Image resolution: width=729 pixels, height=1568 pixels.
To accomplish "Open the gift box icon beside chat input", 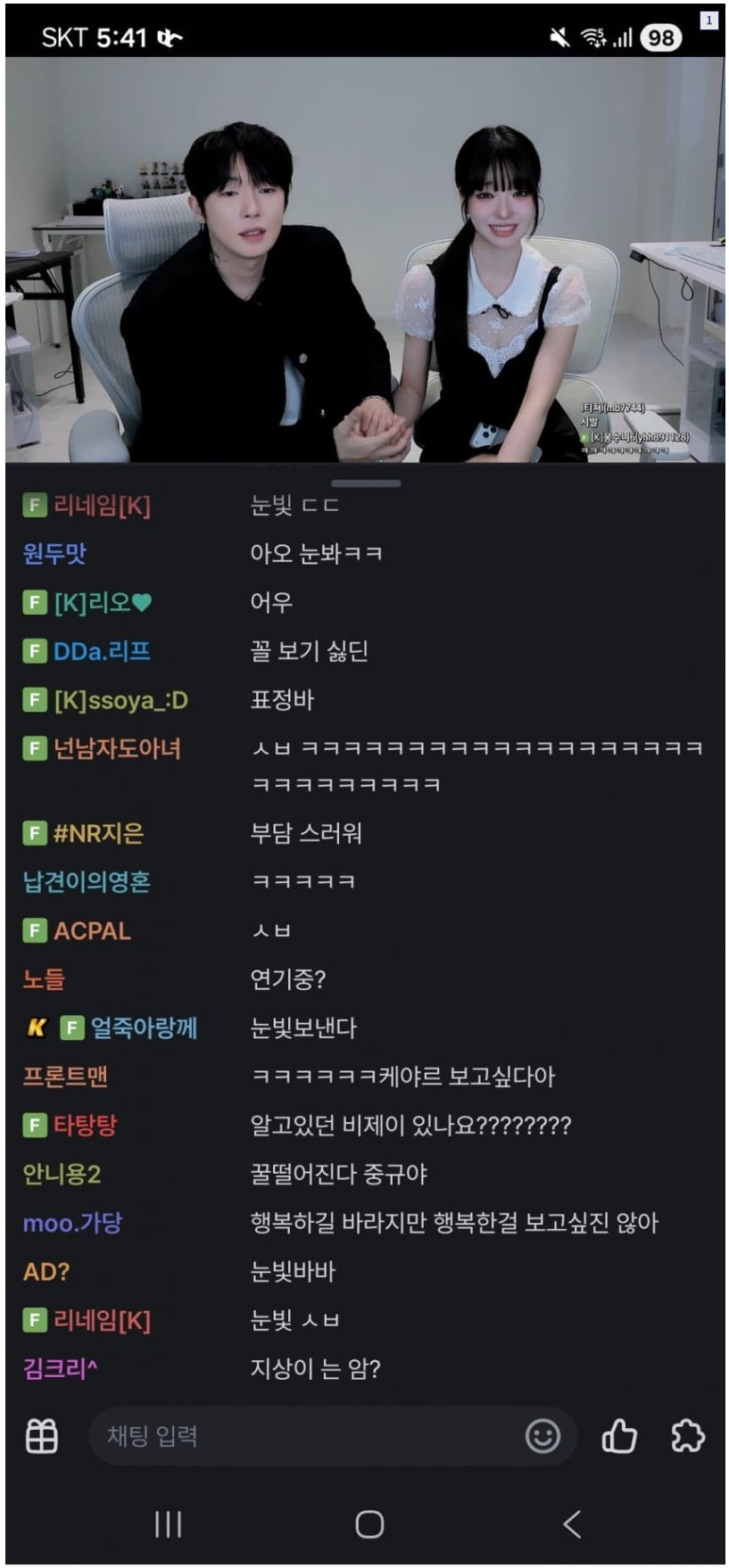I will click(41, 1436).
